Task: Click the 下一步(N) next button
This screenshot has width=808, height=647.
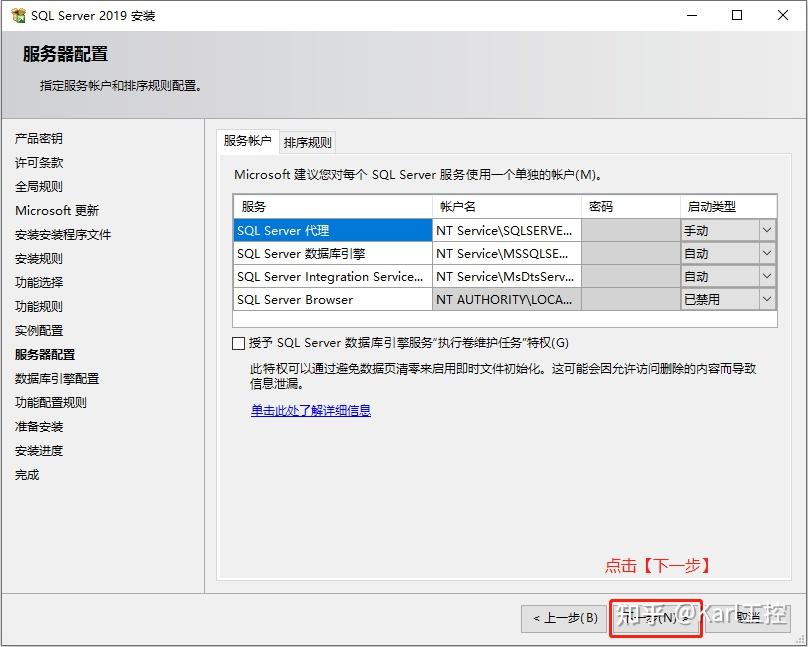Action: 655,618
